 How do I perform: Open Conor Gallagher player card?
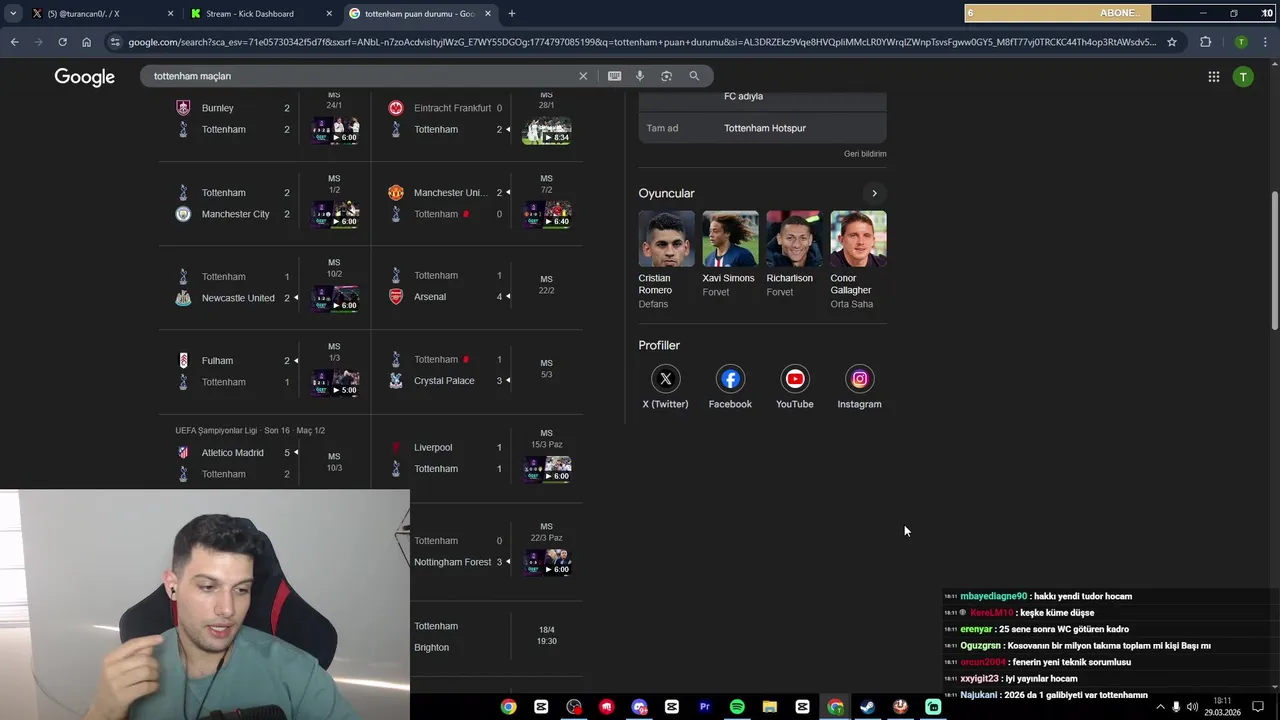coord(858,260)
